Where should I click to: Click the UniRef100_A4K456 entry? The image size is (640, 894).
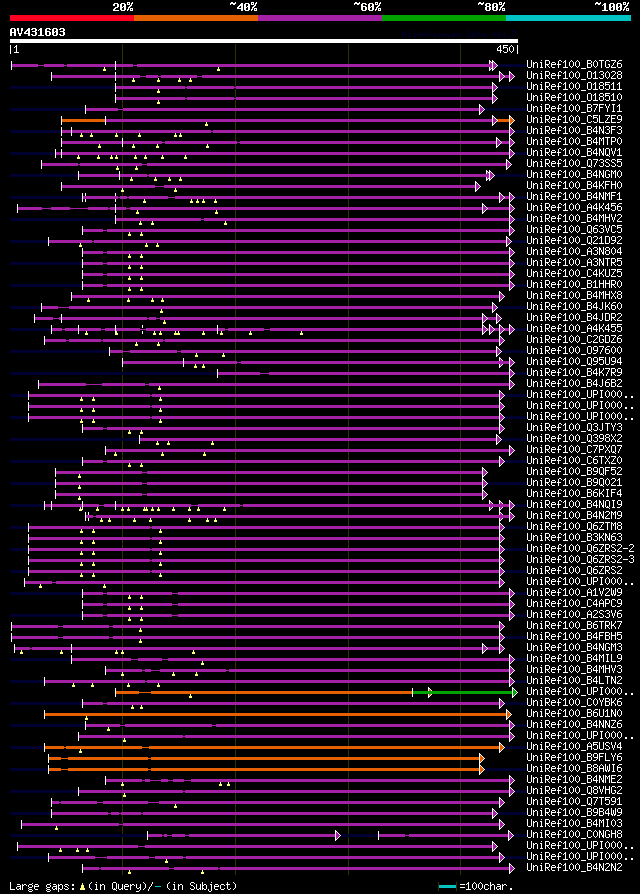click(574, 208)
